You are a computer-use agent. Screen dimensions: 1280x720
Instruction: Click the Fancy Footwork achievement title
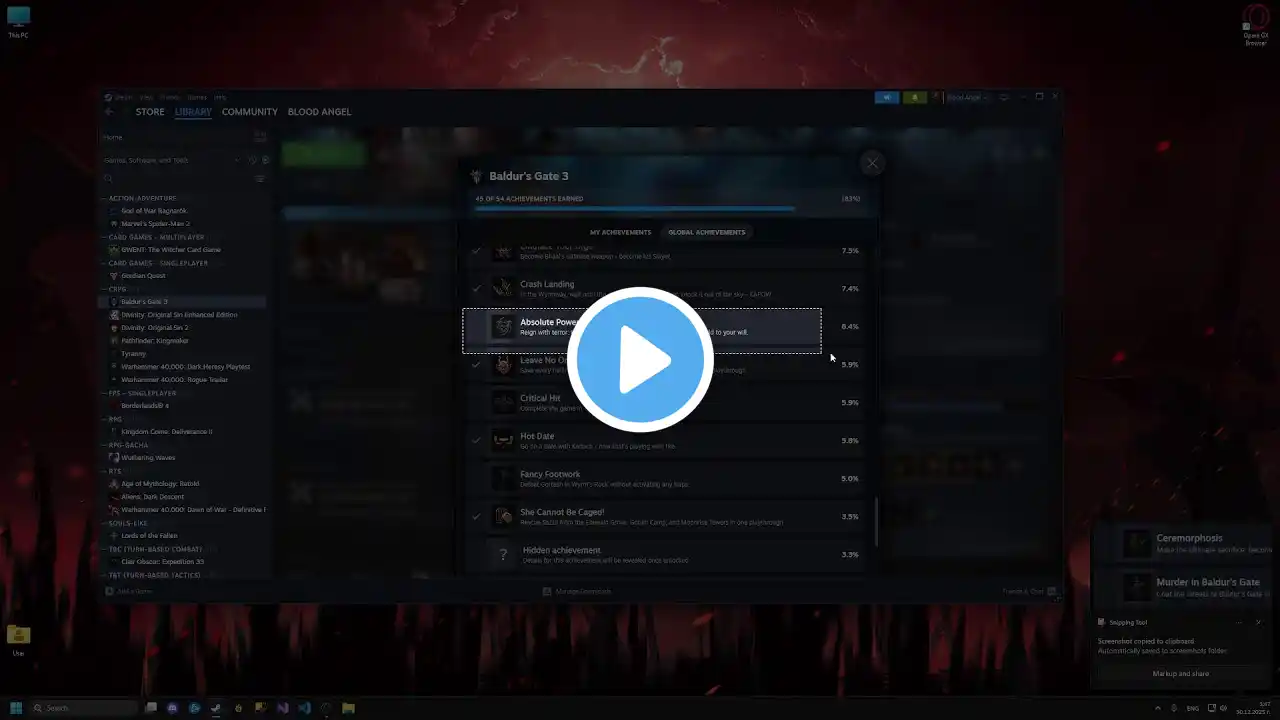pos(550,474)
